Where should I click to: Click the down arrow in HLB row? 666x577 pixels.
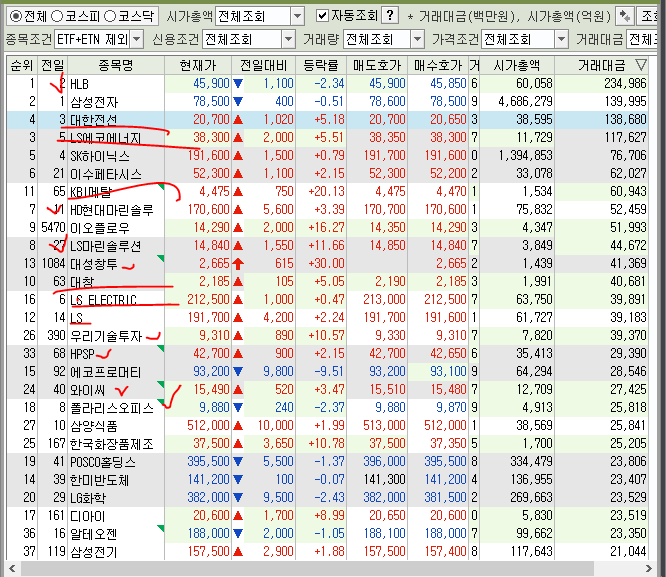(238, 84)
